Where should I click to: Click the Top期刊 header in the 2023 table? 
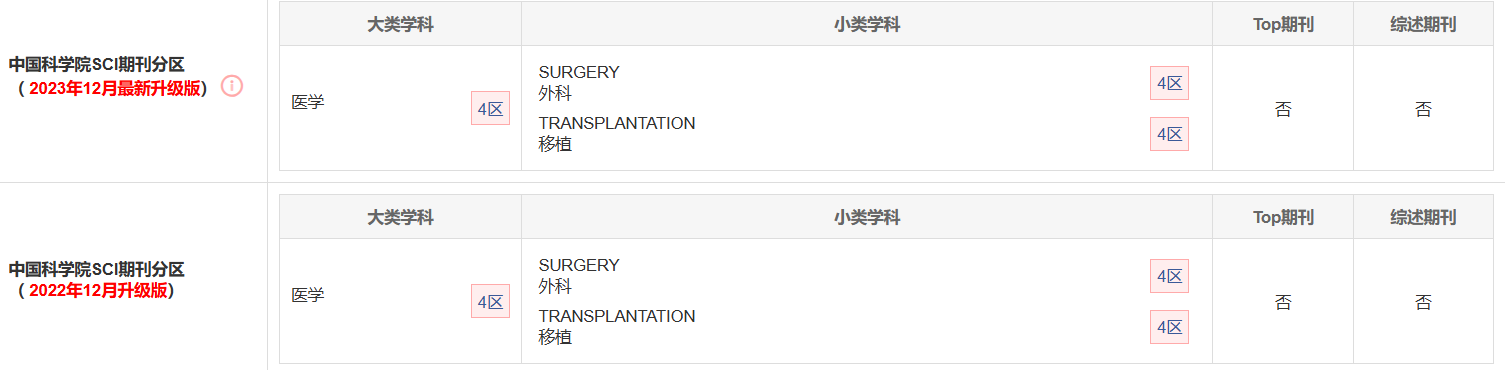coord(1283,24)
